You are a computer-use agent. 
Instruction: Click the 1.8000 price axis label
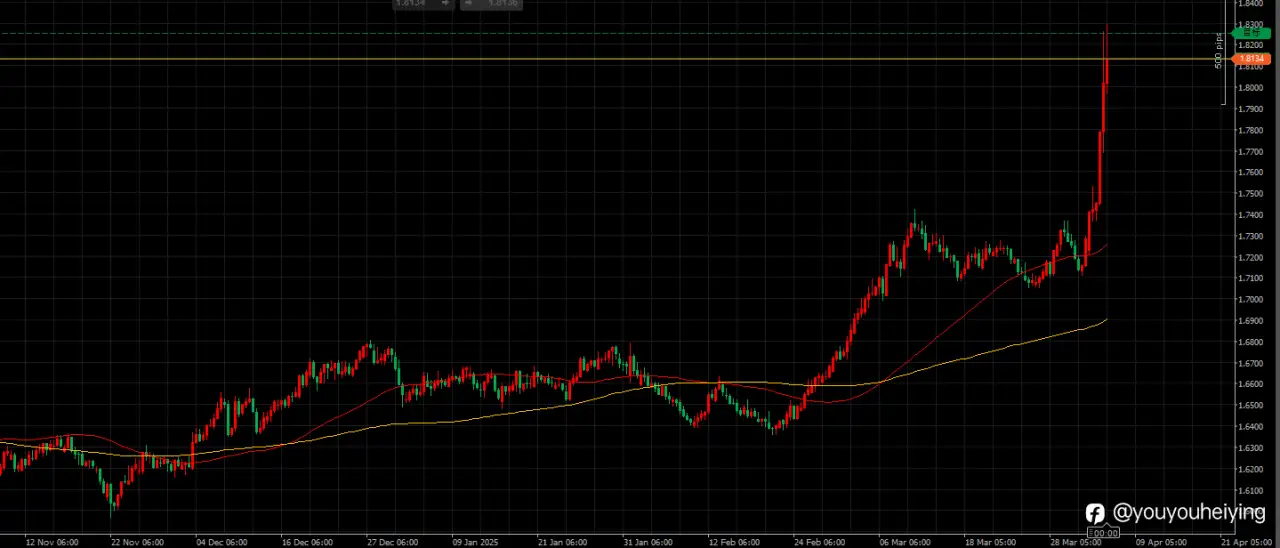point(1251,87)
